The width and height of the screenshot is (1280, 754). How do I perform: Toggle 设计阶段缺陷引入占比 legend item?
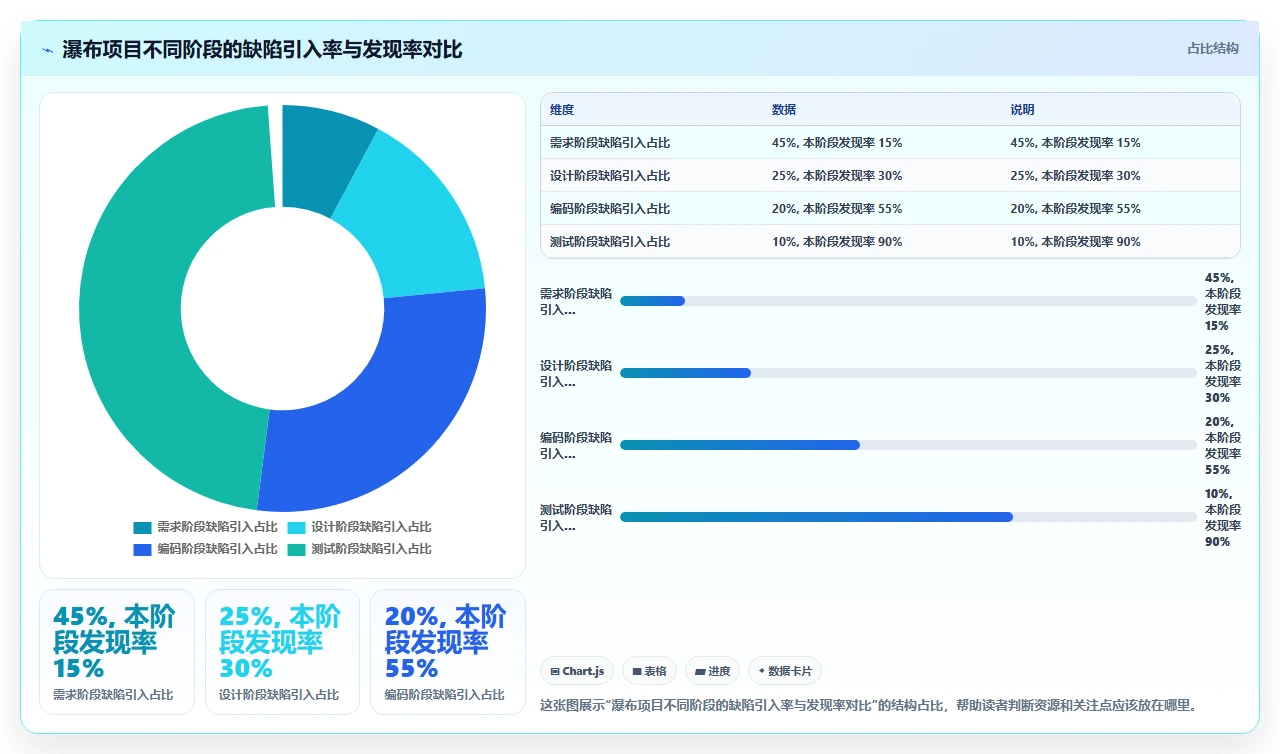[x=359, y=527]
